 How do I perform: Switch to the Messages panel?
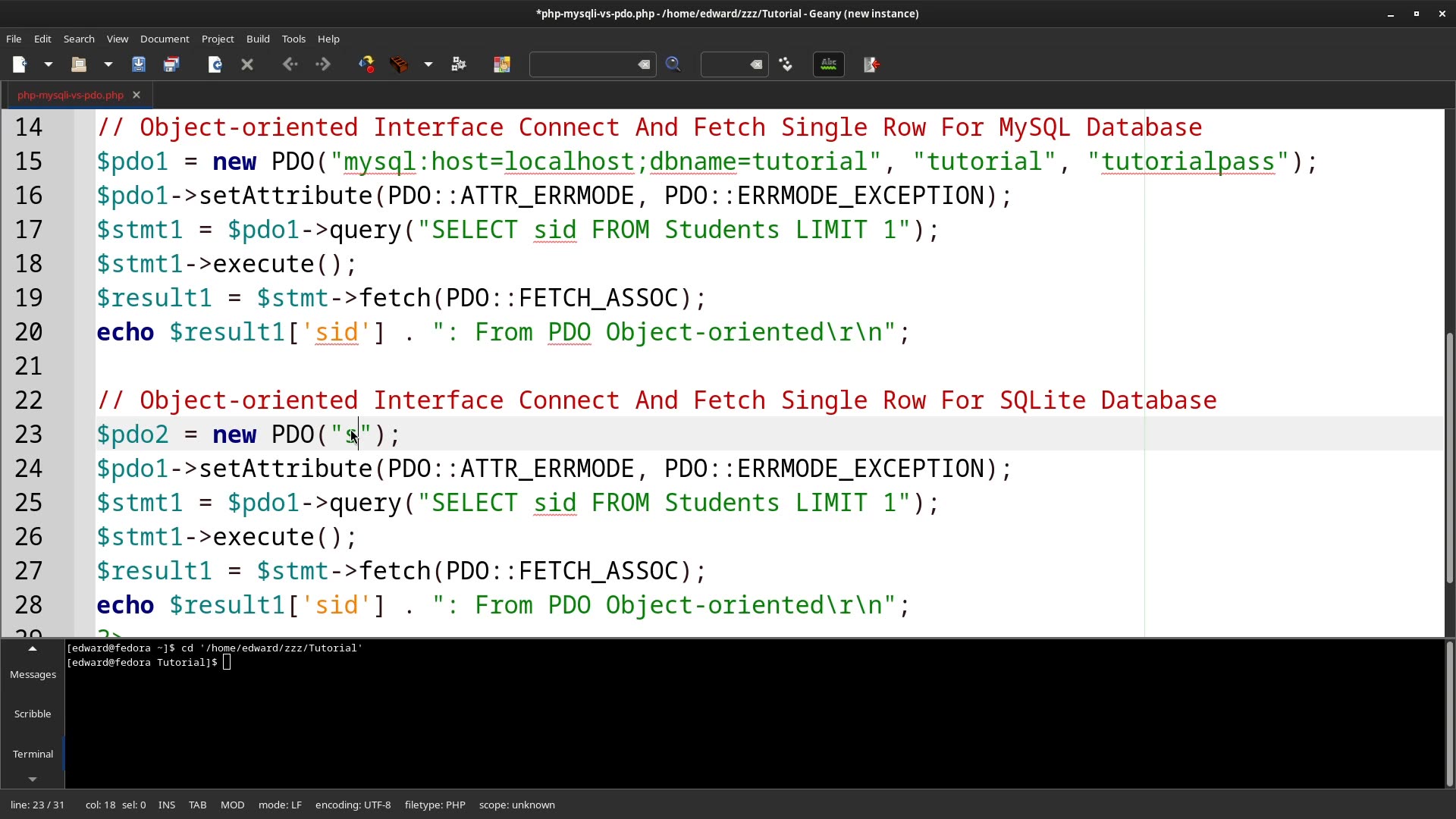[32, 674]
